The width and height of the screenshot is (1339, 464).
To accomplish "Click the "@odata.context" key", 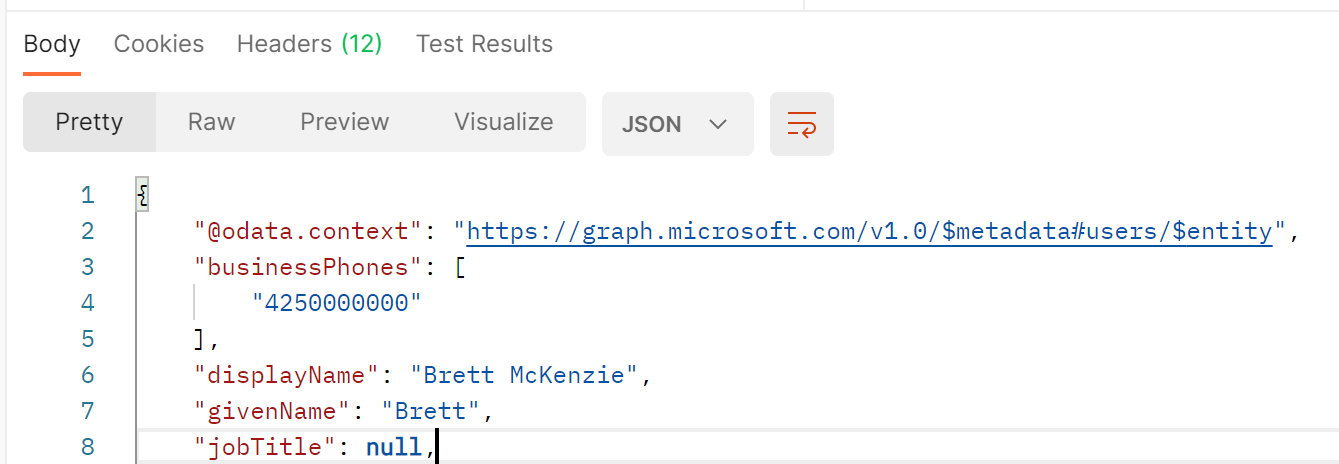I will (x=309, y=231).
